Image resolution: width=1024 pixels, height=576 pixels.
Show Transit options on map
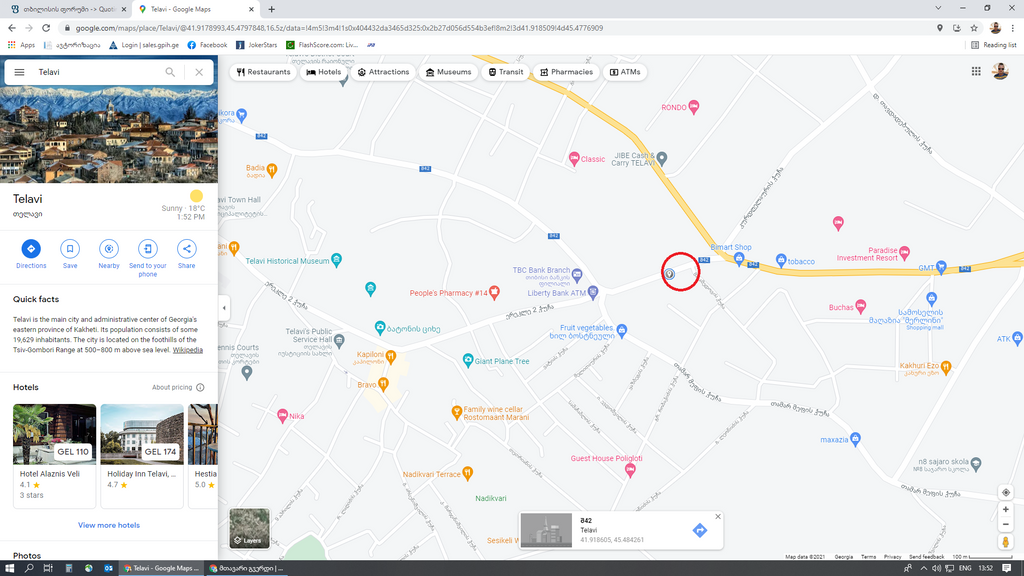click(x=506, y=72)
